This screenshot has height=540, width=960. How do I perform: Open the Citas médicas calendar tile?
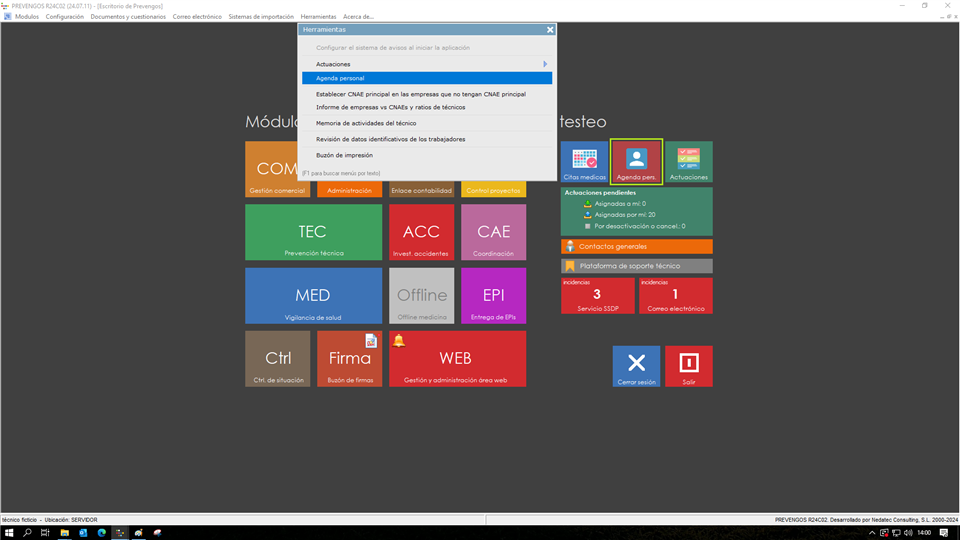(585, 162)
